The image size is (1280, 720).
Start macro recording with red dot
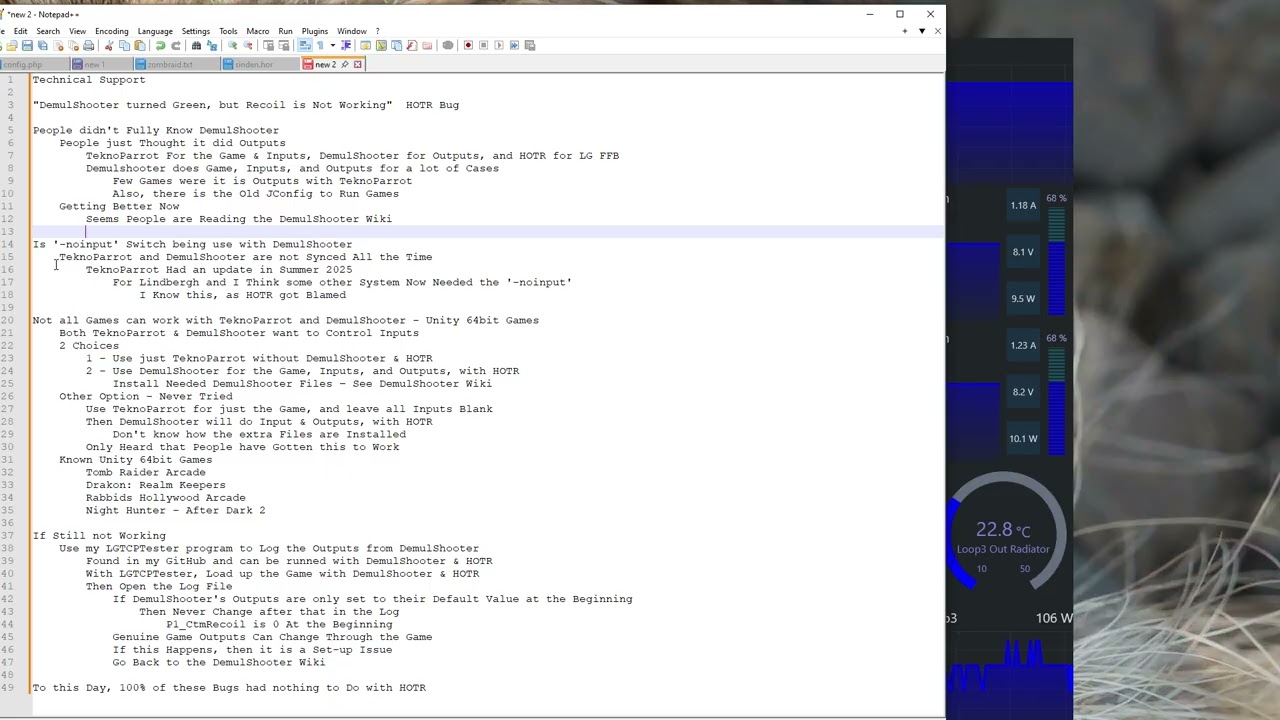[x=468, y=45]
